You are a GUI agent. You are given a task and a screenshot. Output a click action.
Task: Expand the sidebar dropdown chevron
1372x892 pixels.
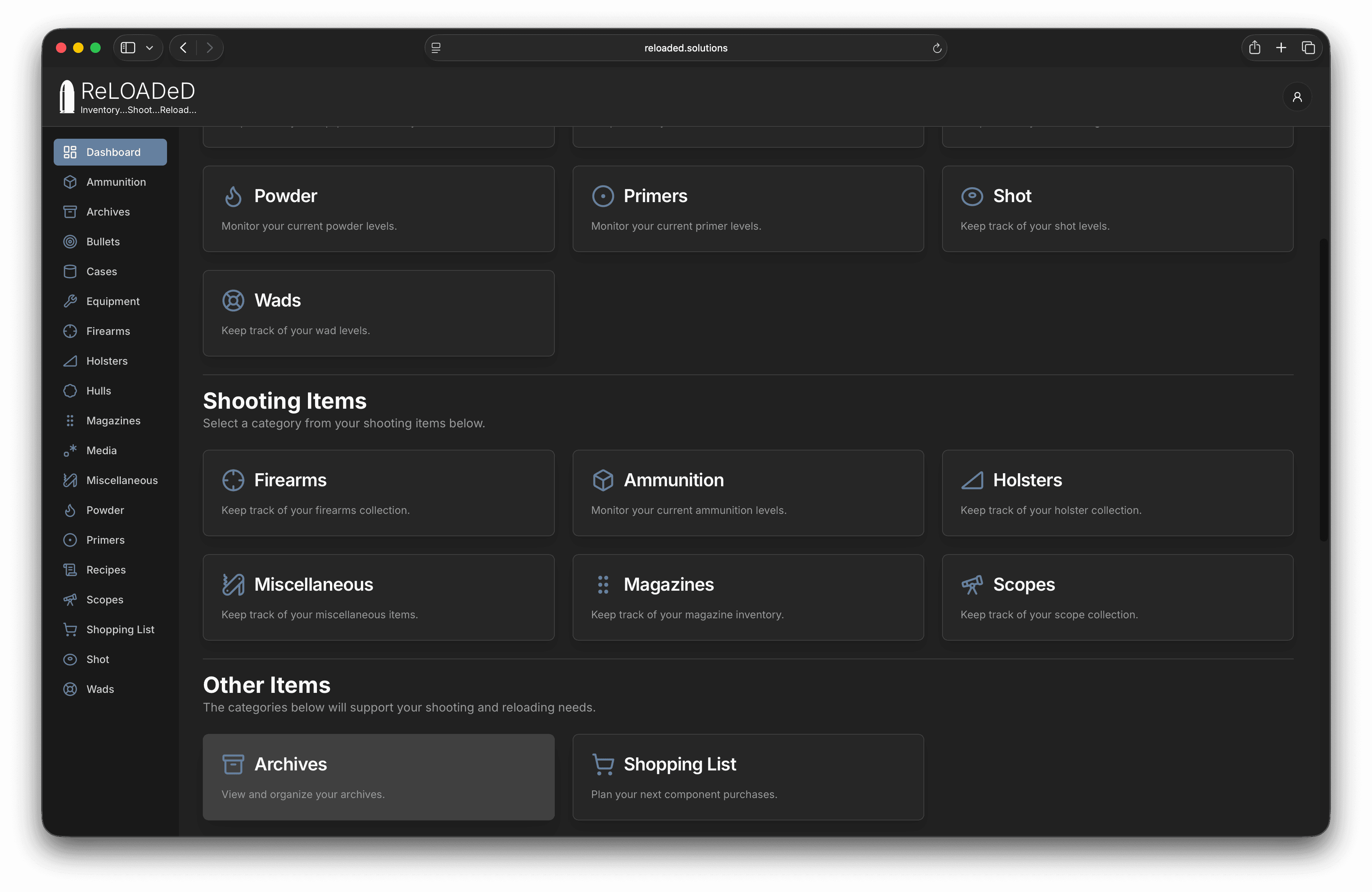click(x=149, y=48)
